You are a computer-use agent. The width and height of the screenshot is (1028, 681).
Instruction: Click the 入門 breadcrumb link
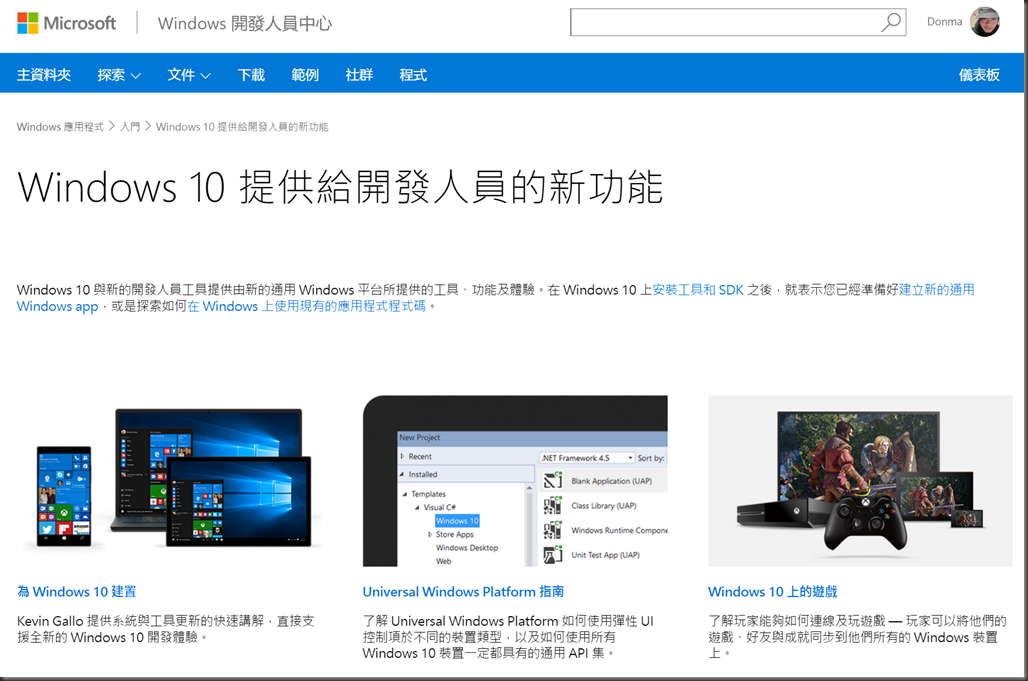[x=130, y=126]
